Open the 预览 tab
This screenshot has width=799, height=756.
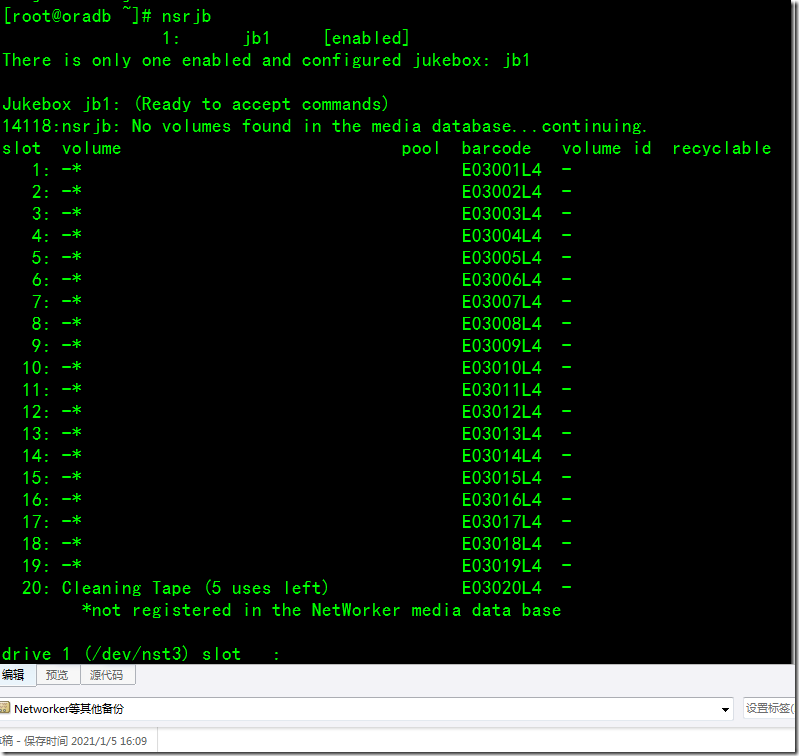tap(57, 675)
